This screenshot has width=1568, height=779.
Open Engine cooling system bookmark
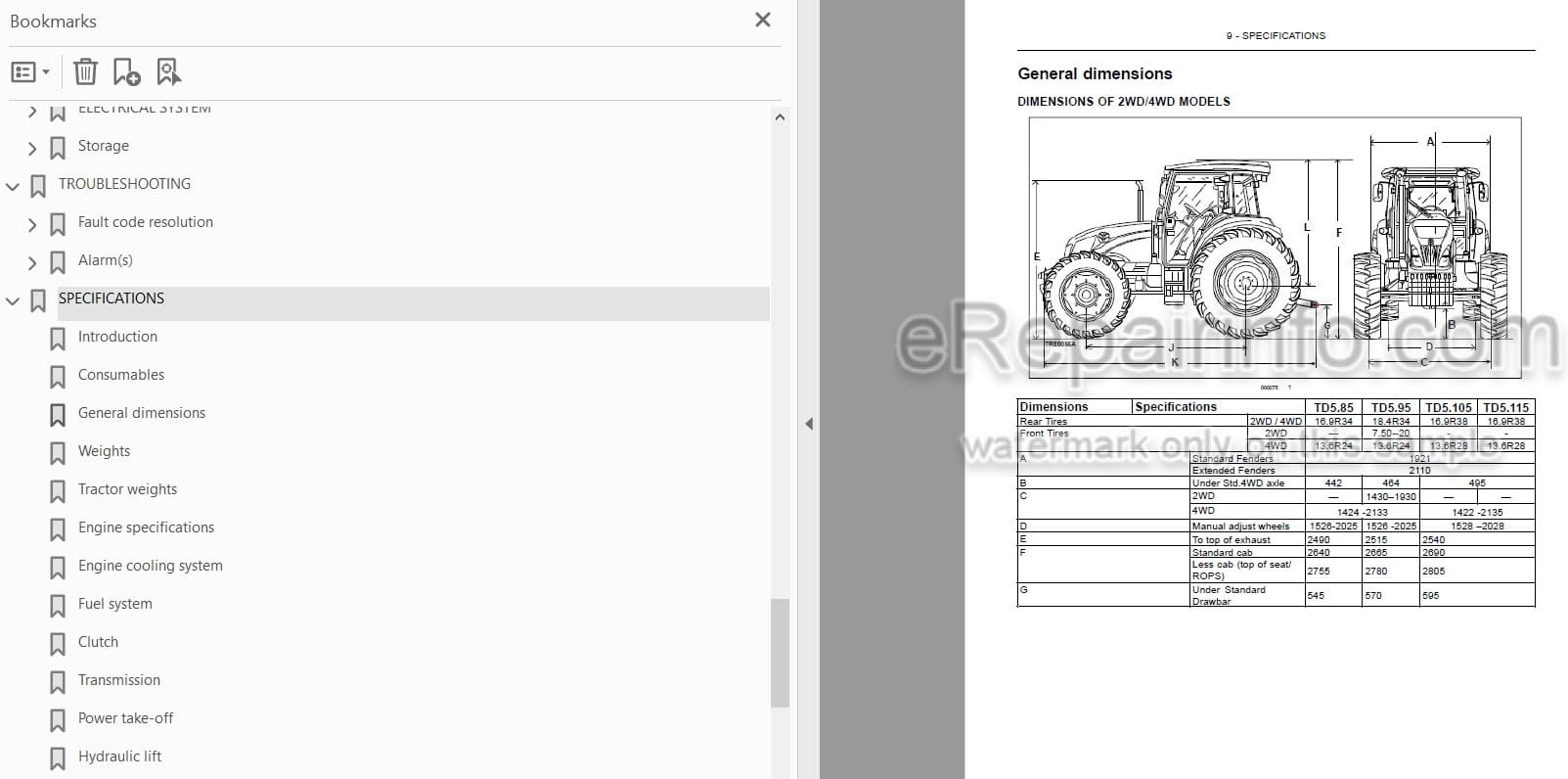tap(151, 566)
